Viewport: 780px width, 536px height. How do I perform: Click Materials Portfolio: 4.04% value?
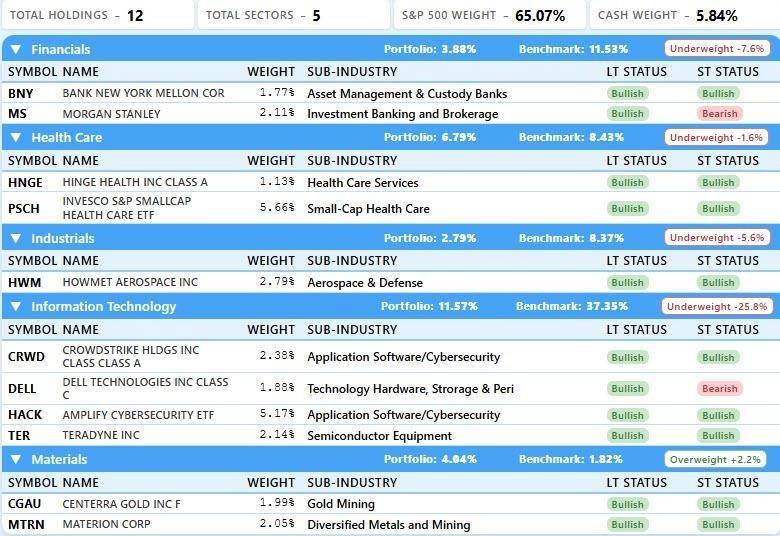click(430, 459)
